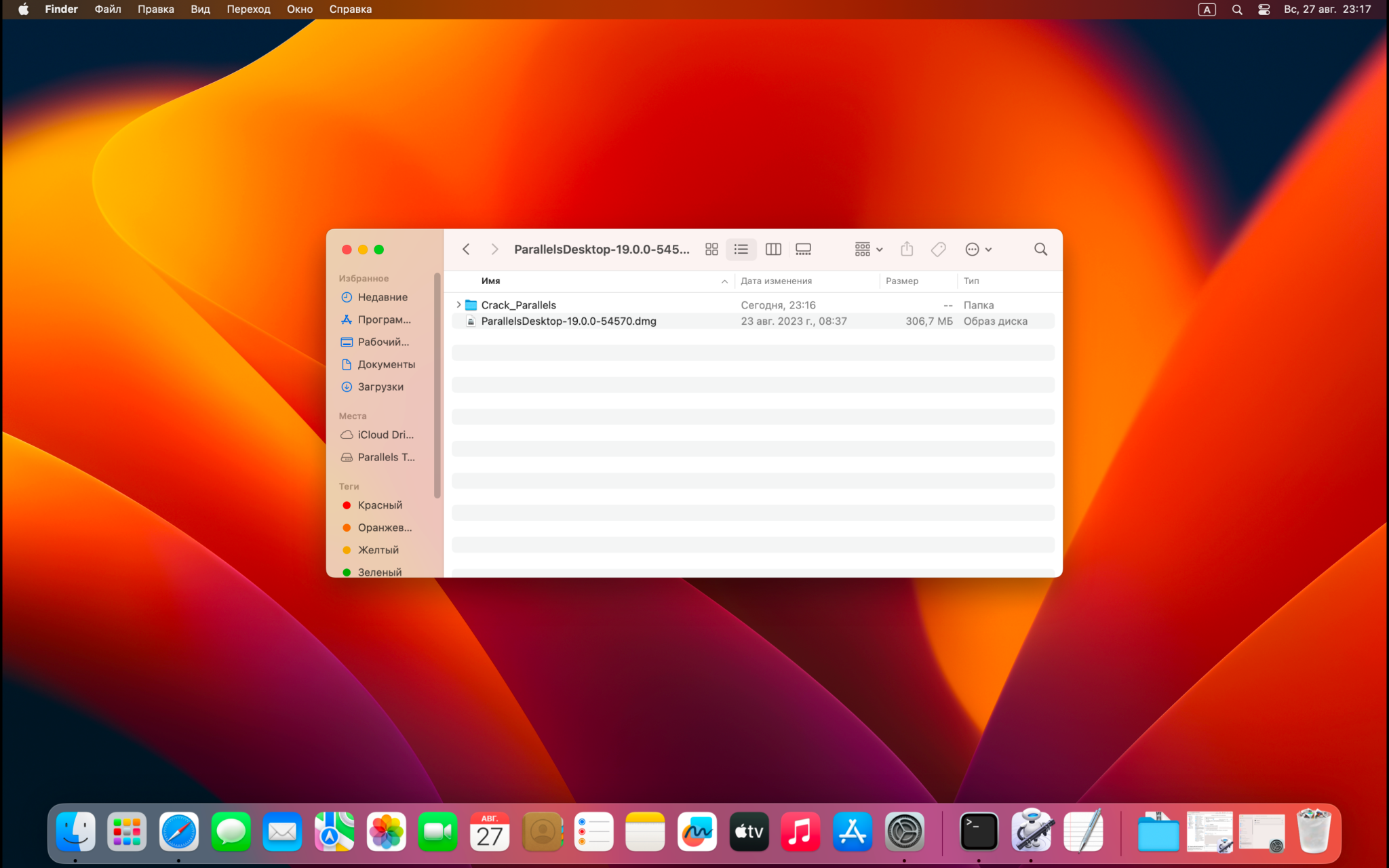Open Contacts from the Dock
1389x868 pixels.
(542, 831)
